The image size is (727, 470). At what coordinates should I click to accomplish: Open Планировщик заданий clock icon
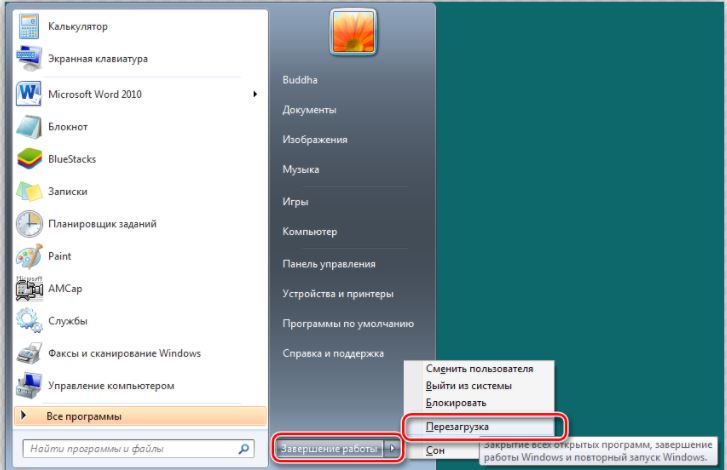tap(29, 223)
